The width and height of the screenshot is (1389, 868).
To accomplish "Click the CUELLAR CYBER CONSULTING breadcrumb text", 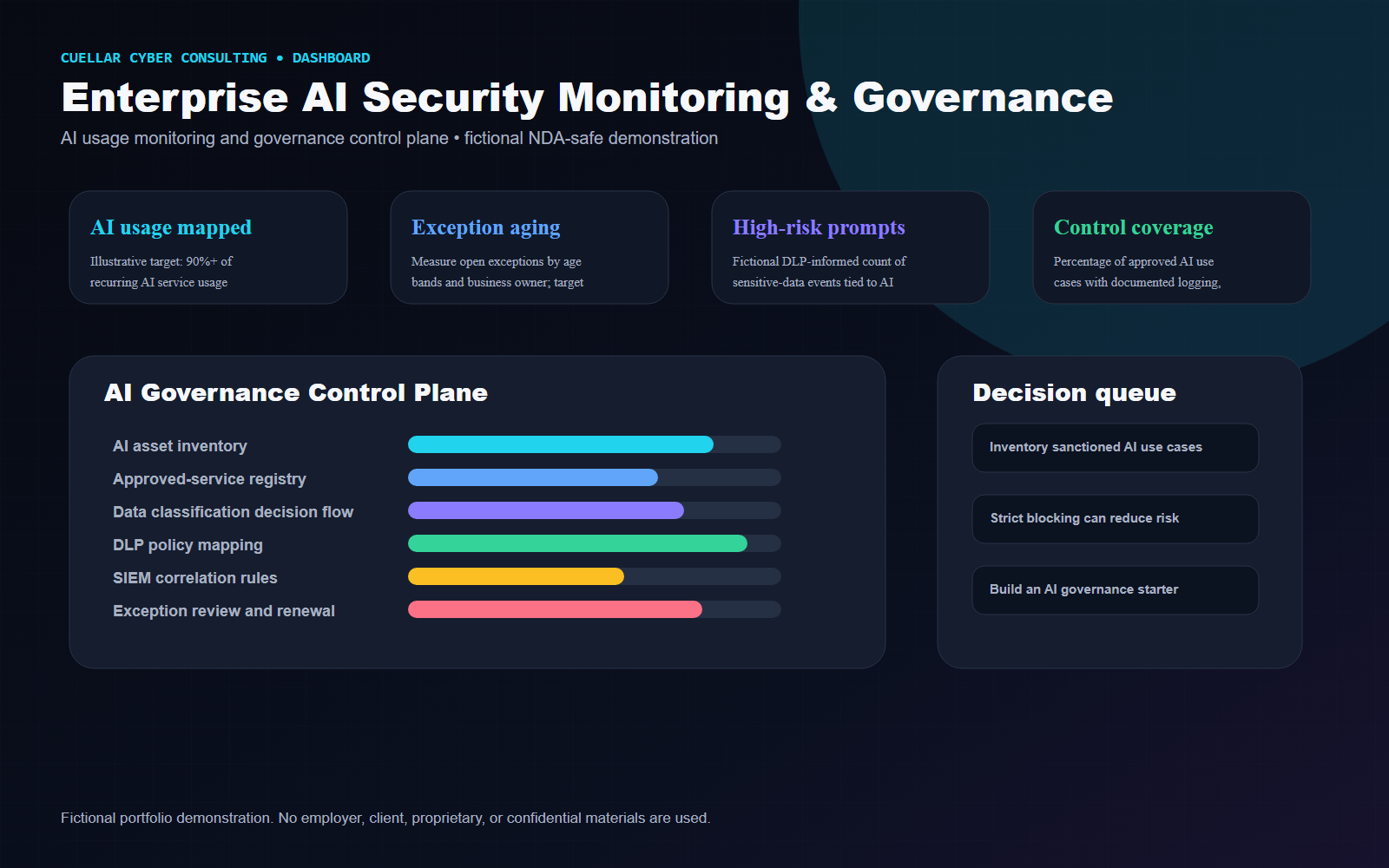I will click(x=164, y=58).
